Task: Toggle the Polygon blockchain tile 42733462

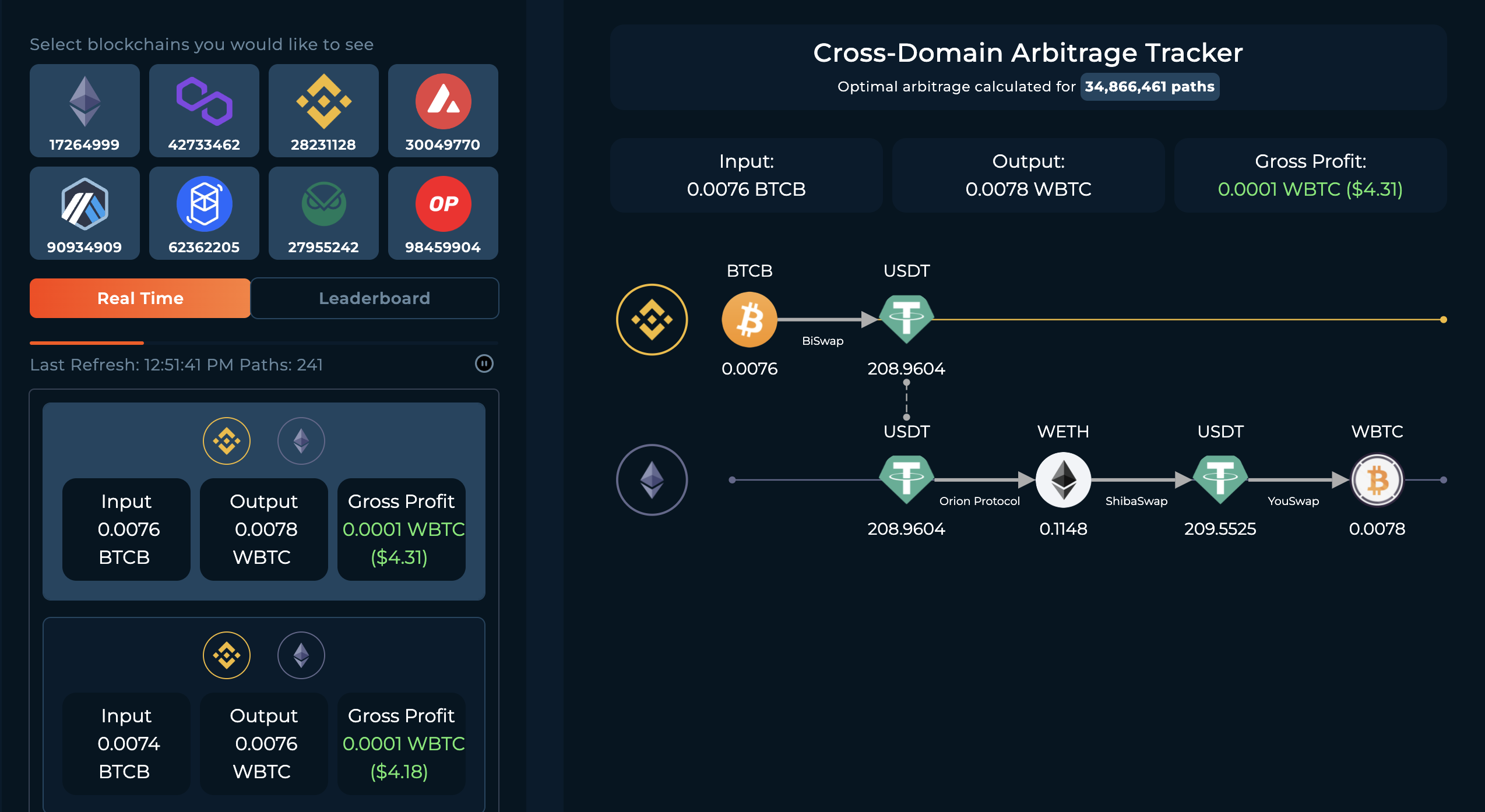Action: tap(204, 111)
